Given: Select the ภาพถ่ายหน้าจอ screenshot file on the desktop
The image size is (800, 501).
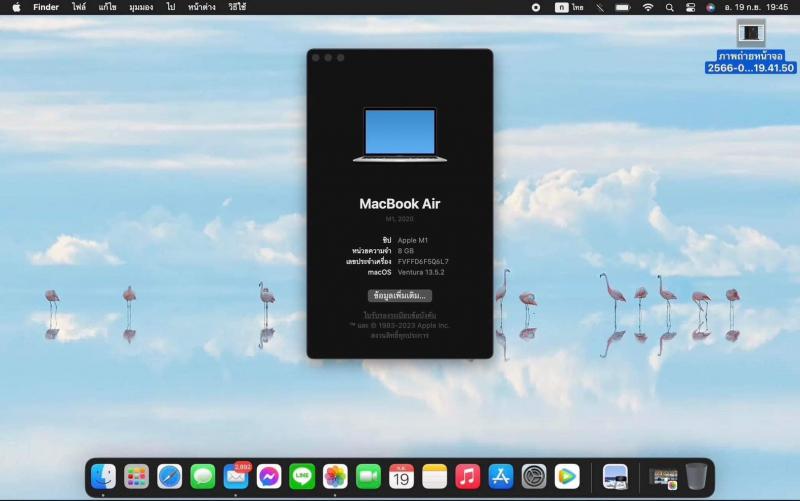Looking at the screenshot, I should tap(751, 47).
